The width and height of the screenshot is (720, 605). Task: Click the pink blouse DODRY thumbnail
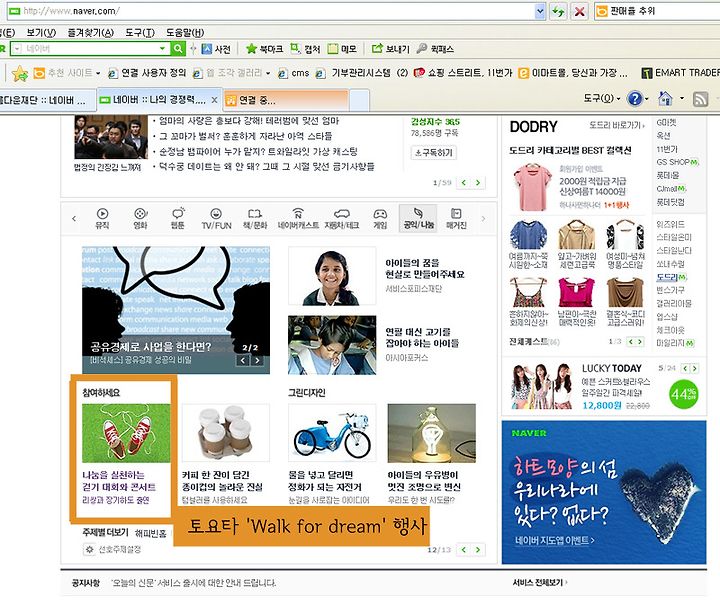click(x=532, y=187)
